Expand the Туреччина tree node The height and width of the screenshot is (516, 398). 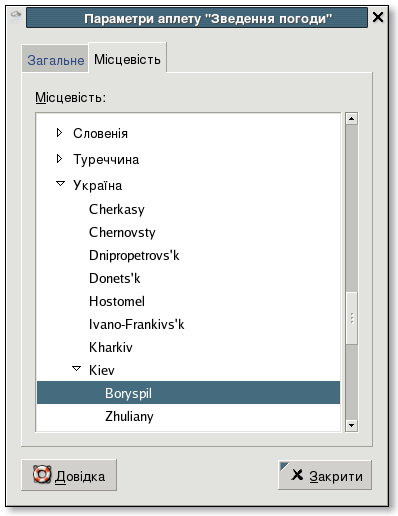(x=59, y=159)
